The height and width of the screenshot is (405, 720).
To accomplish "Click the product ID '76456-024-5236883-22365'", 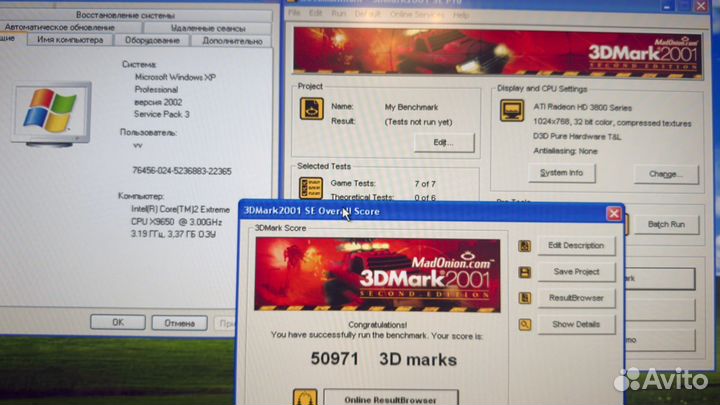I will coord(182,171).
